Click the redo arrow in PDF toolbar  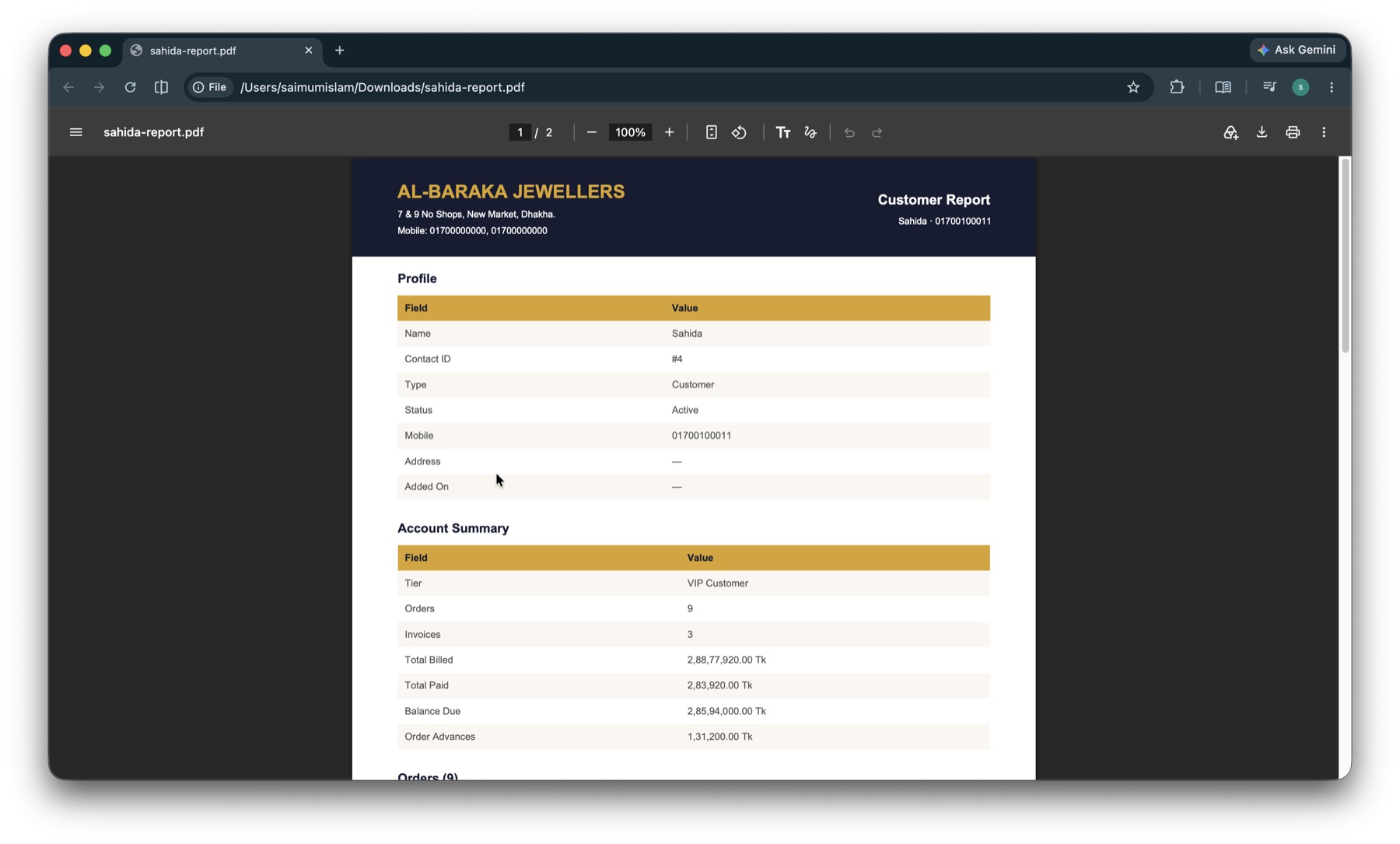point(877,132)
